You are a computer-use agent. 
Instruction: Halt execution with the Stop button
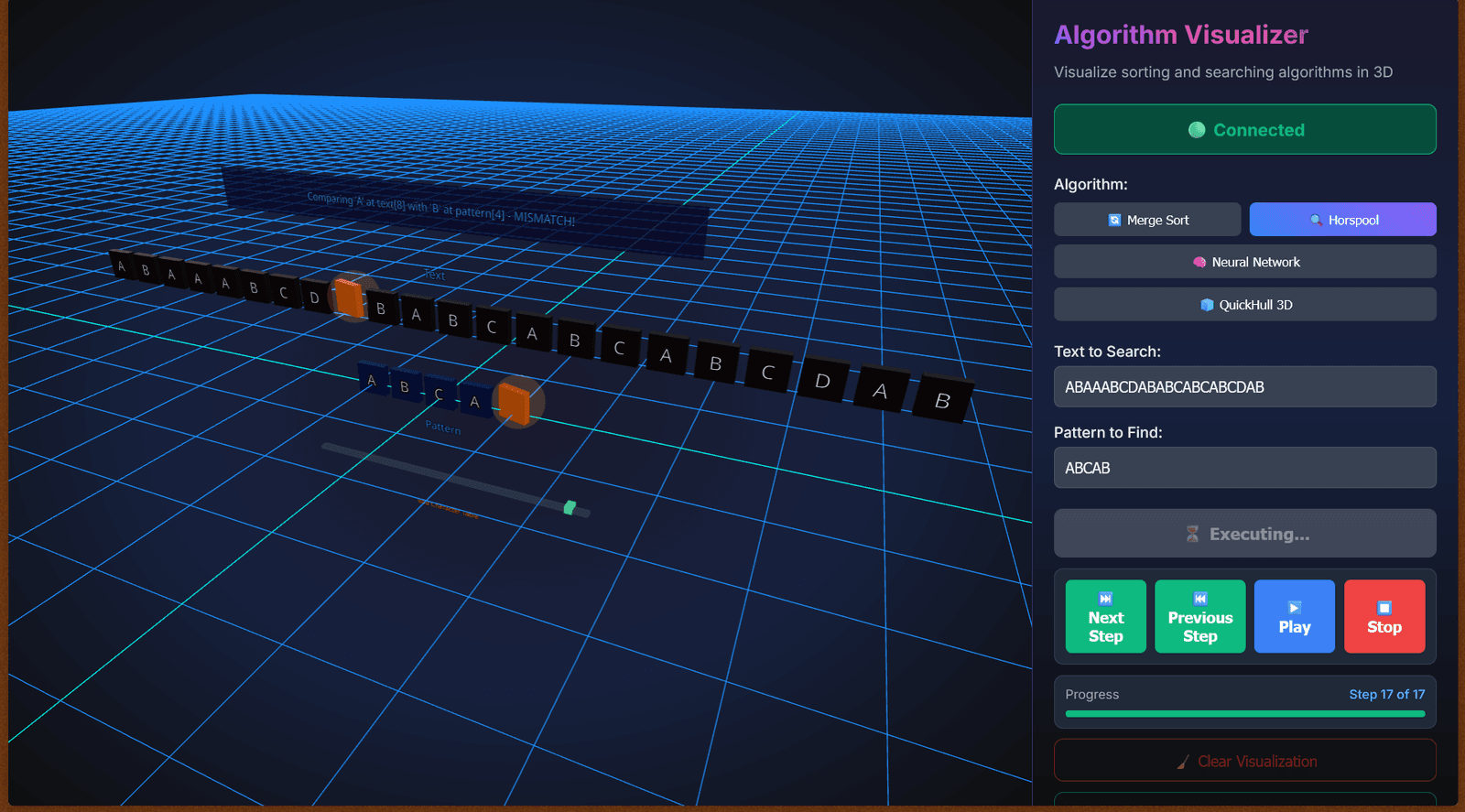pyautogui.click(x=1384, y=616)
